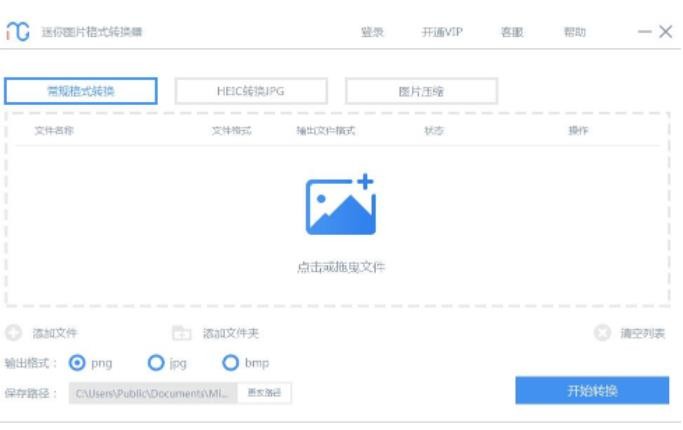This screenshot has height=430, width=683.
Task: Minimize the converter window
Action: tap(645, 32)
